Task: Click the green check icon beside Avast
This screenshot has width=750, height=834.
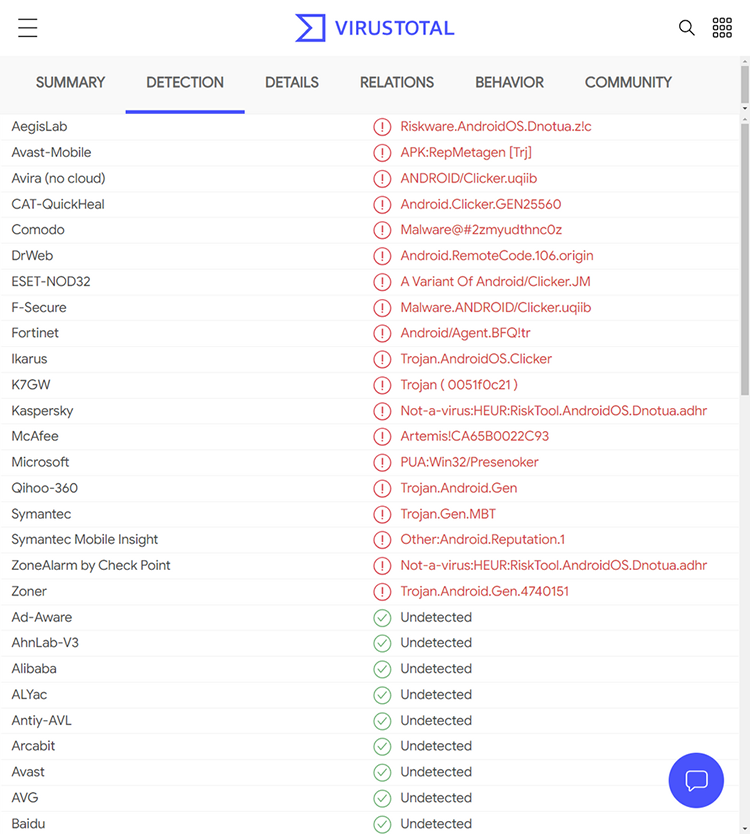Action: pos(382,772)
